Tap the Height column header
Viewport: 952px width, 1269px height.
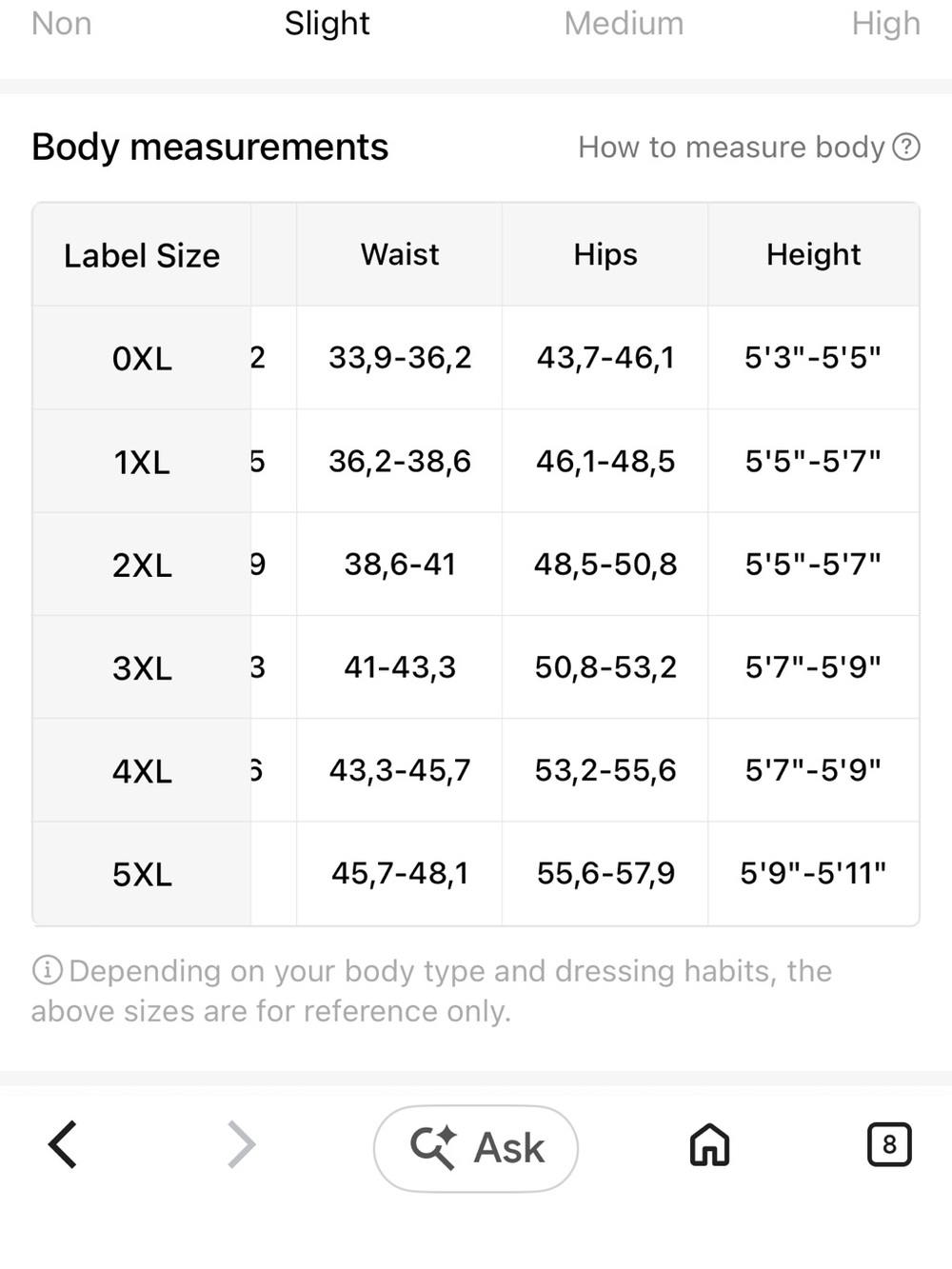(814, 254)
